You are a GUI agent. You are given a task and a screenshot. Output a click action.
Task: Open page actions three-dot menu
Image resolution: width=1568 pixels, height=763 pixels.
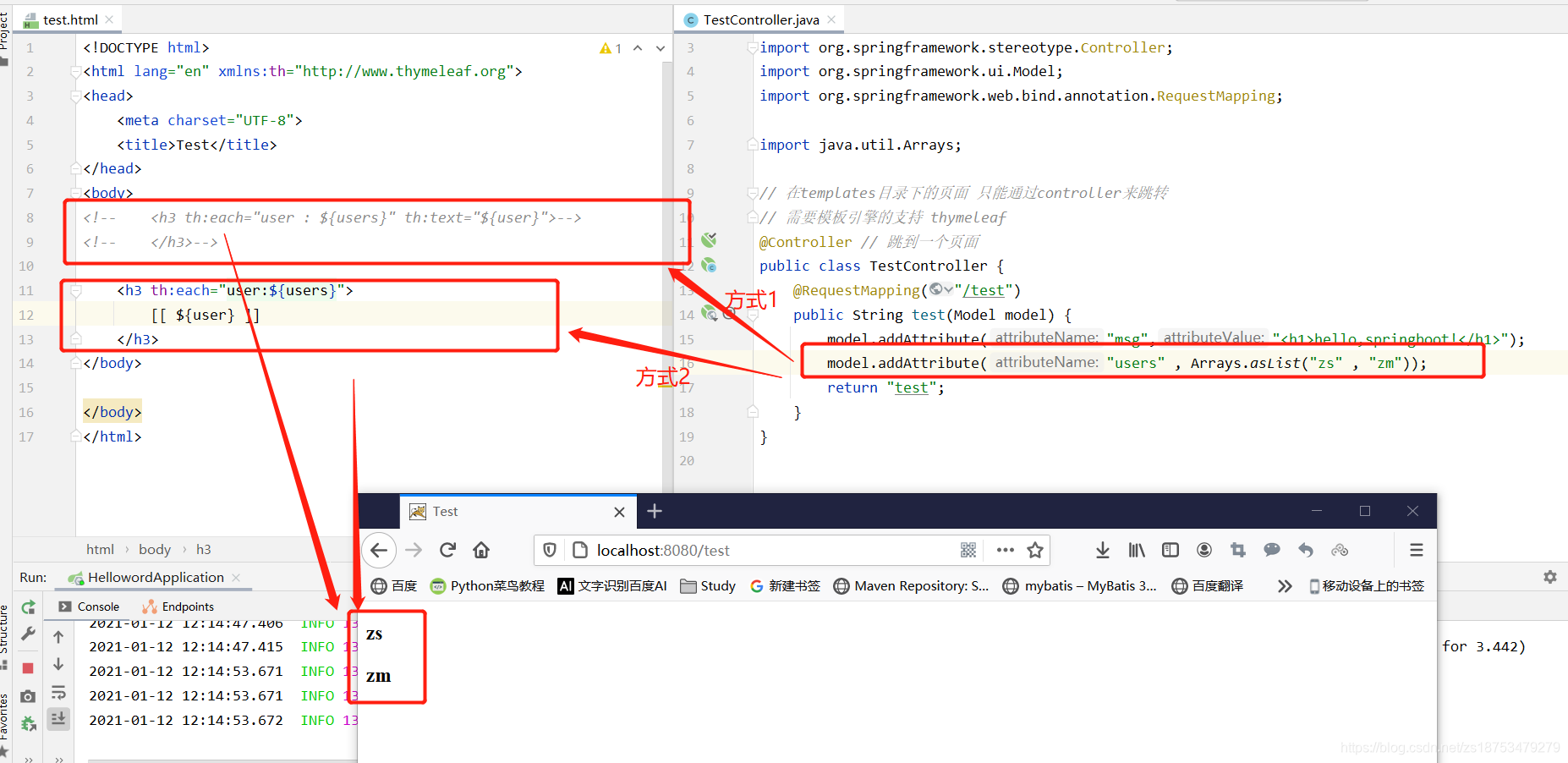[1005, 550]
